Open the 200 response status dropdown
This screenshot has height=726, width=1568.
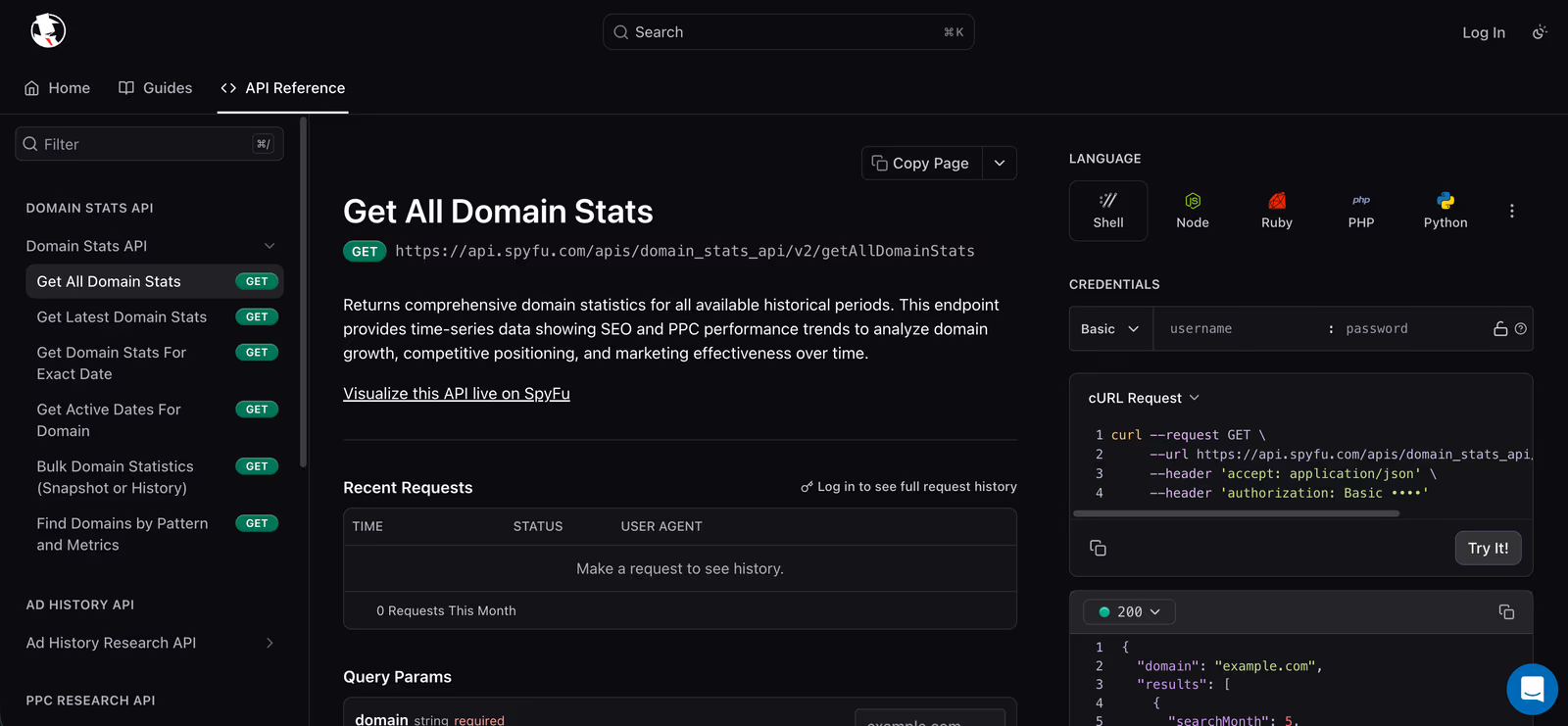(1129, 611)
